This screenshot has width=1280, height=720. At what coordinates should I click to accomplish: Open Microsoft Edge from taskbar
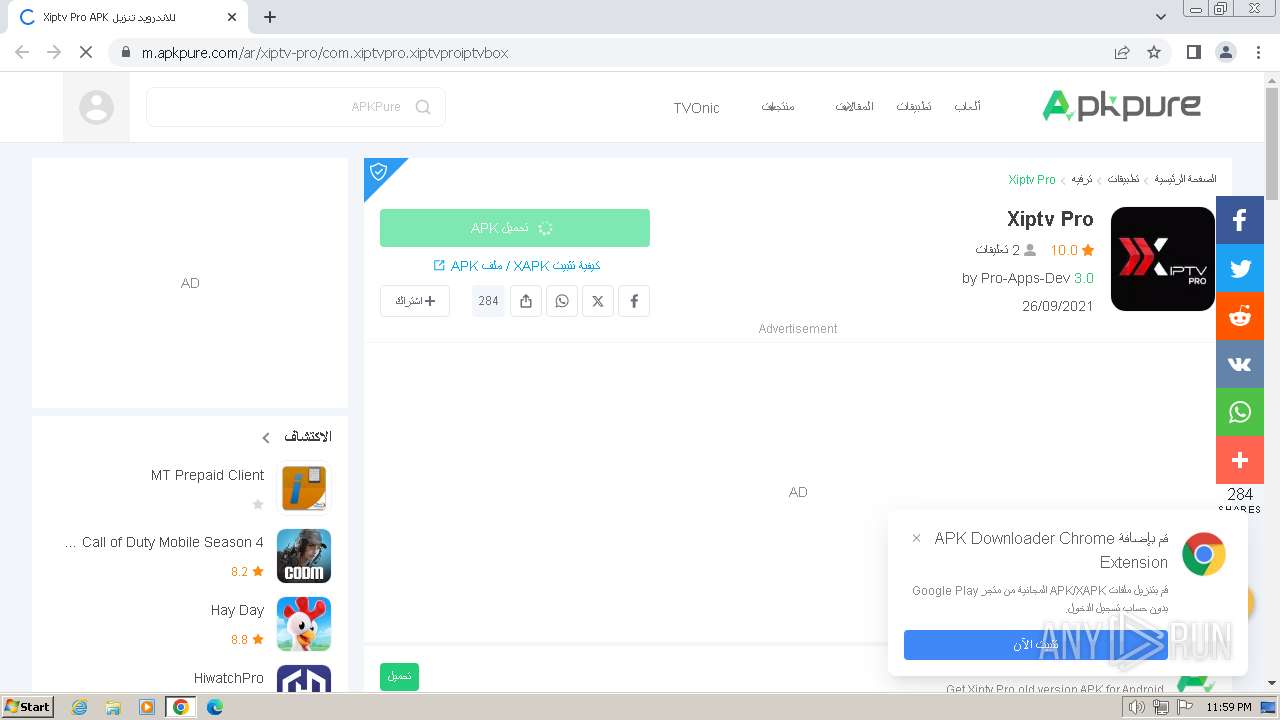point(215,707)
